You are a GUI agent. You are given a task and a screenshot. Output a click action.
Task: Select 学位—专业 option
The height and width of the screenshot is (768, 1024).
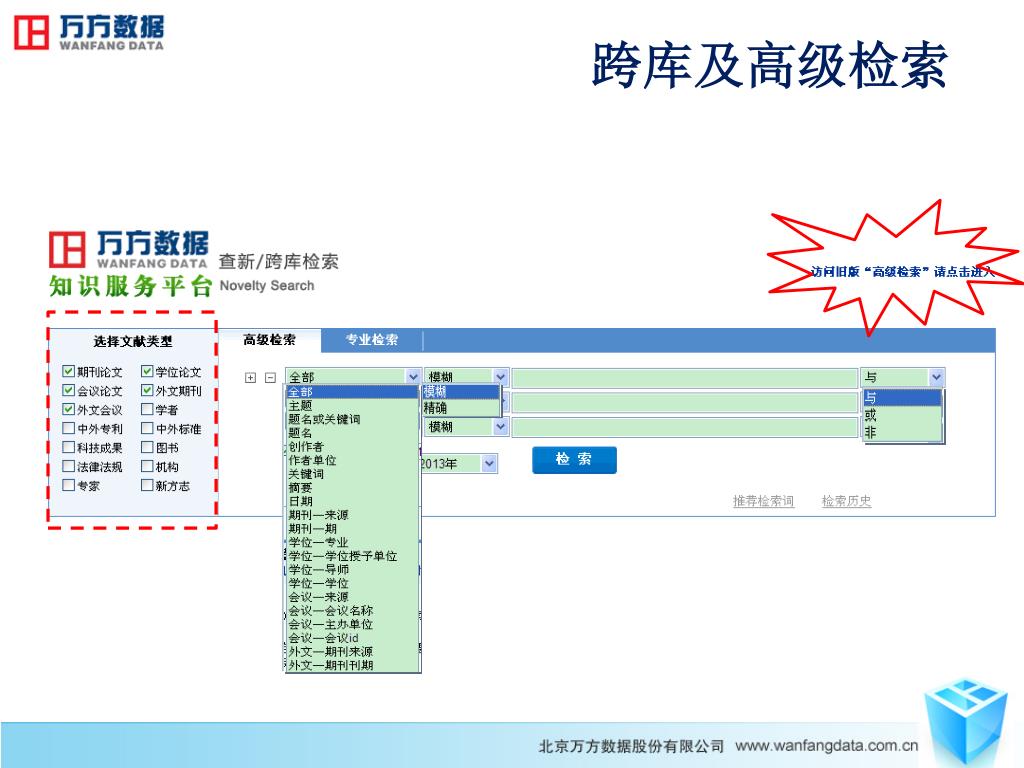[351, 543]
